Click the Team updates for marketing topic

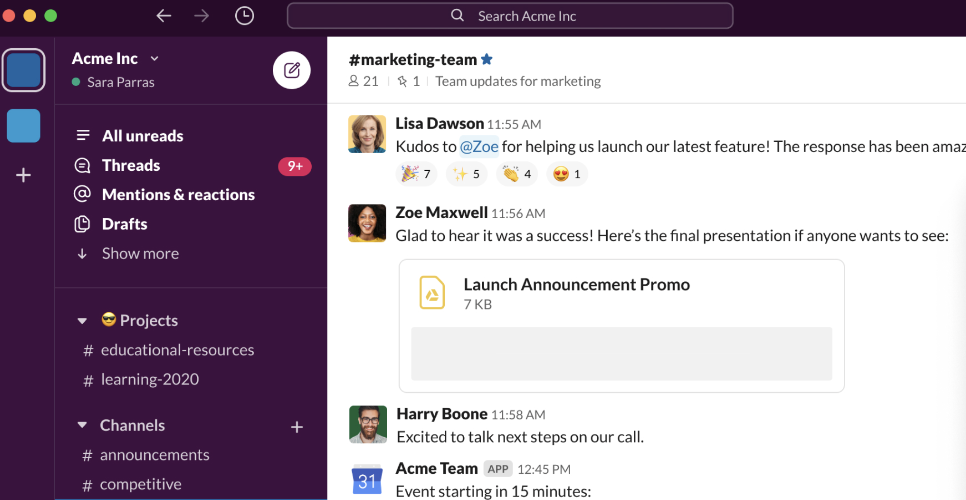[x=518, y=81]
